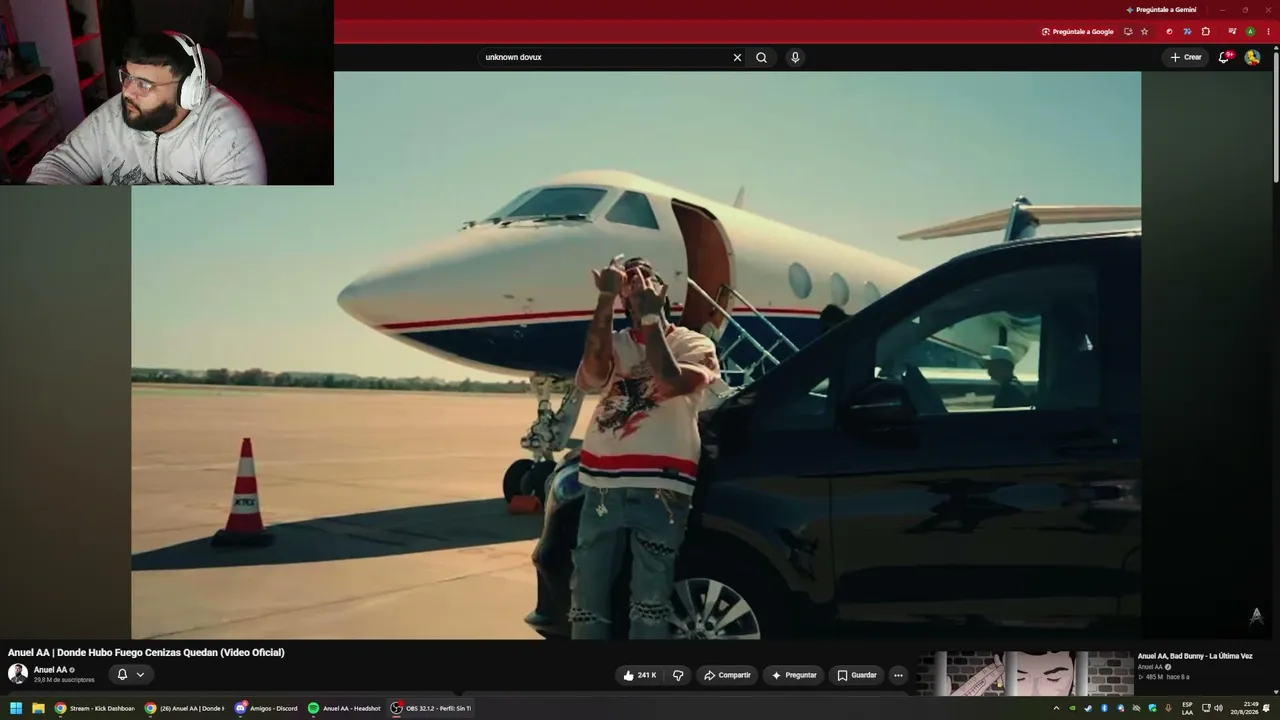
Task: Save the video with the Guardar button
Action: [857, 675]
